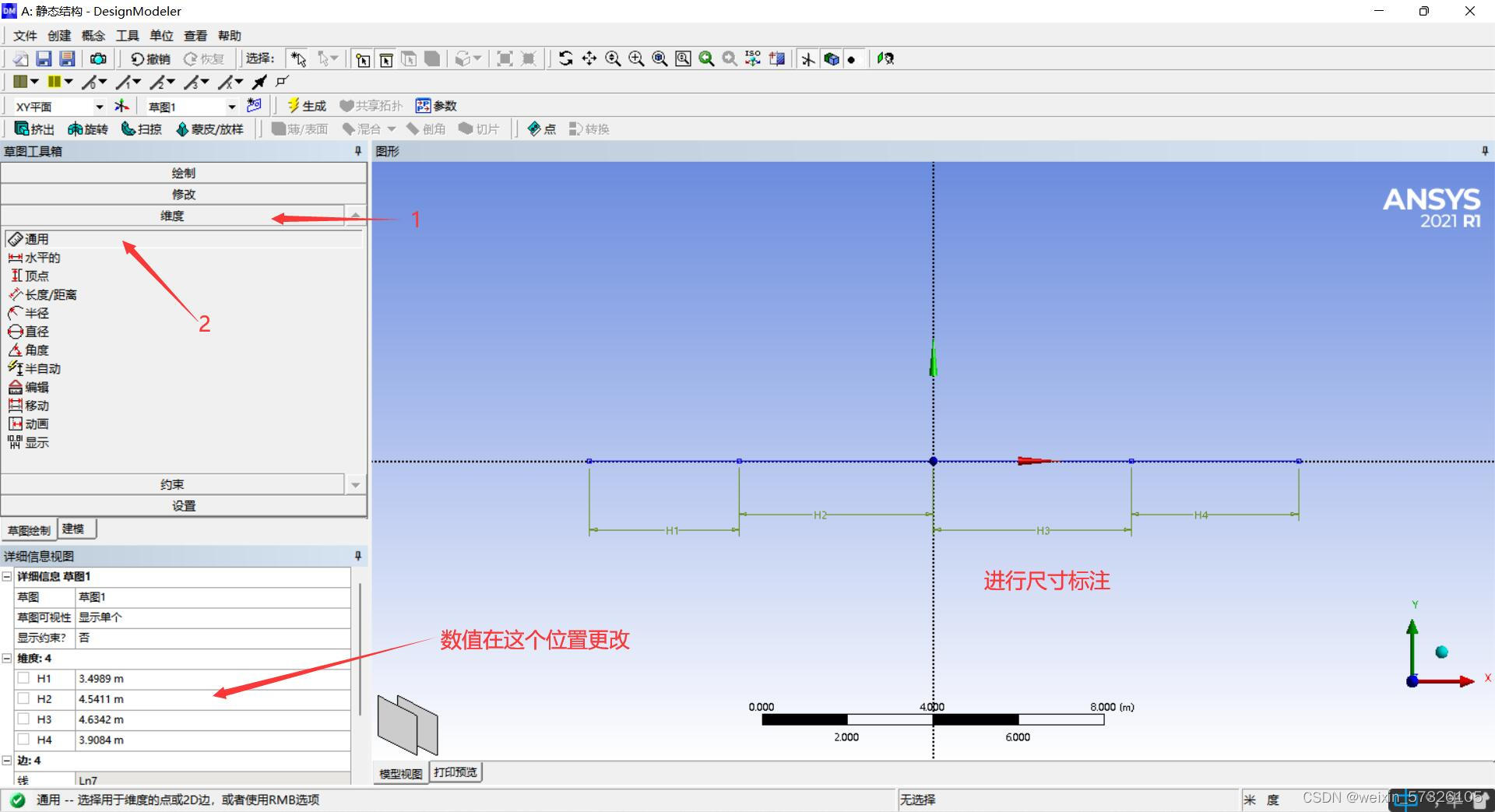Click the Revolve (旋转) tool
The width and height of the screenshot is (1495, 812).
coord(87,129)
